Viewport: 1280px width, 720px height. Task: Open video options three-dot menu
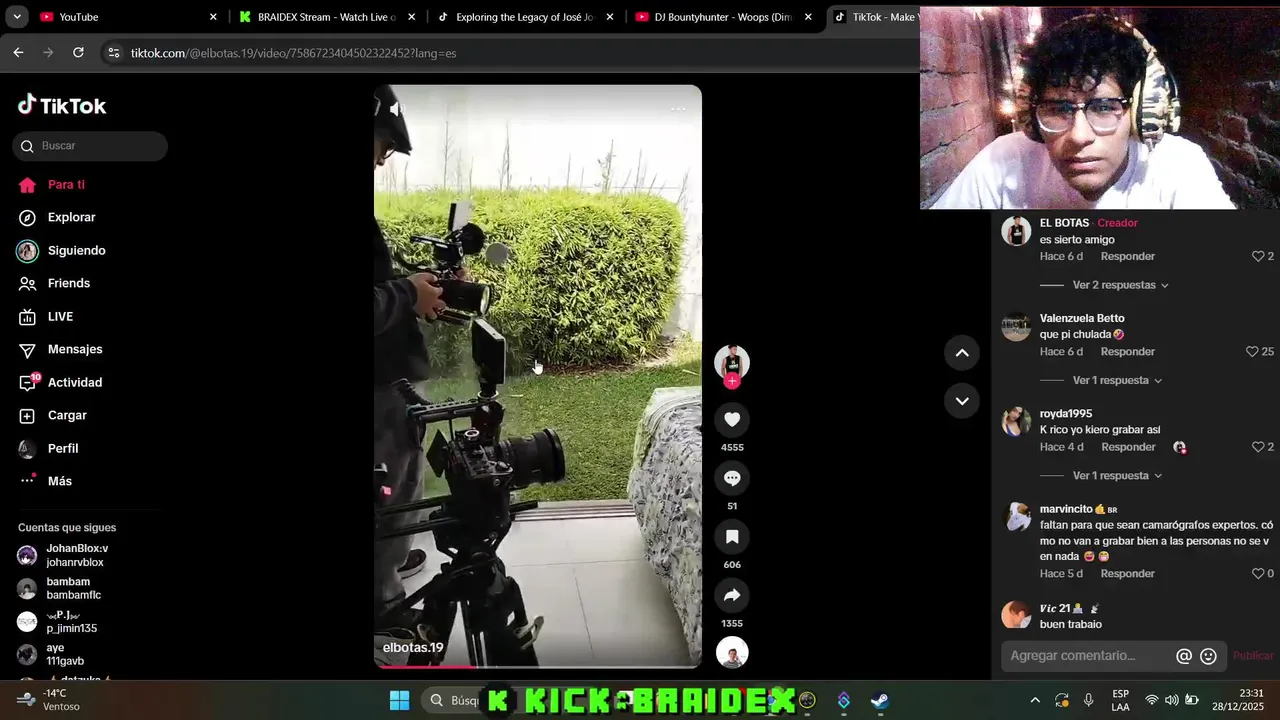click(678, 109)
